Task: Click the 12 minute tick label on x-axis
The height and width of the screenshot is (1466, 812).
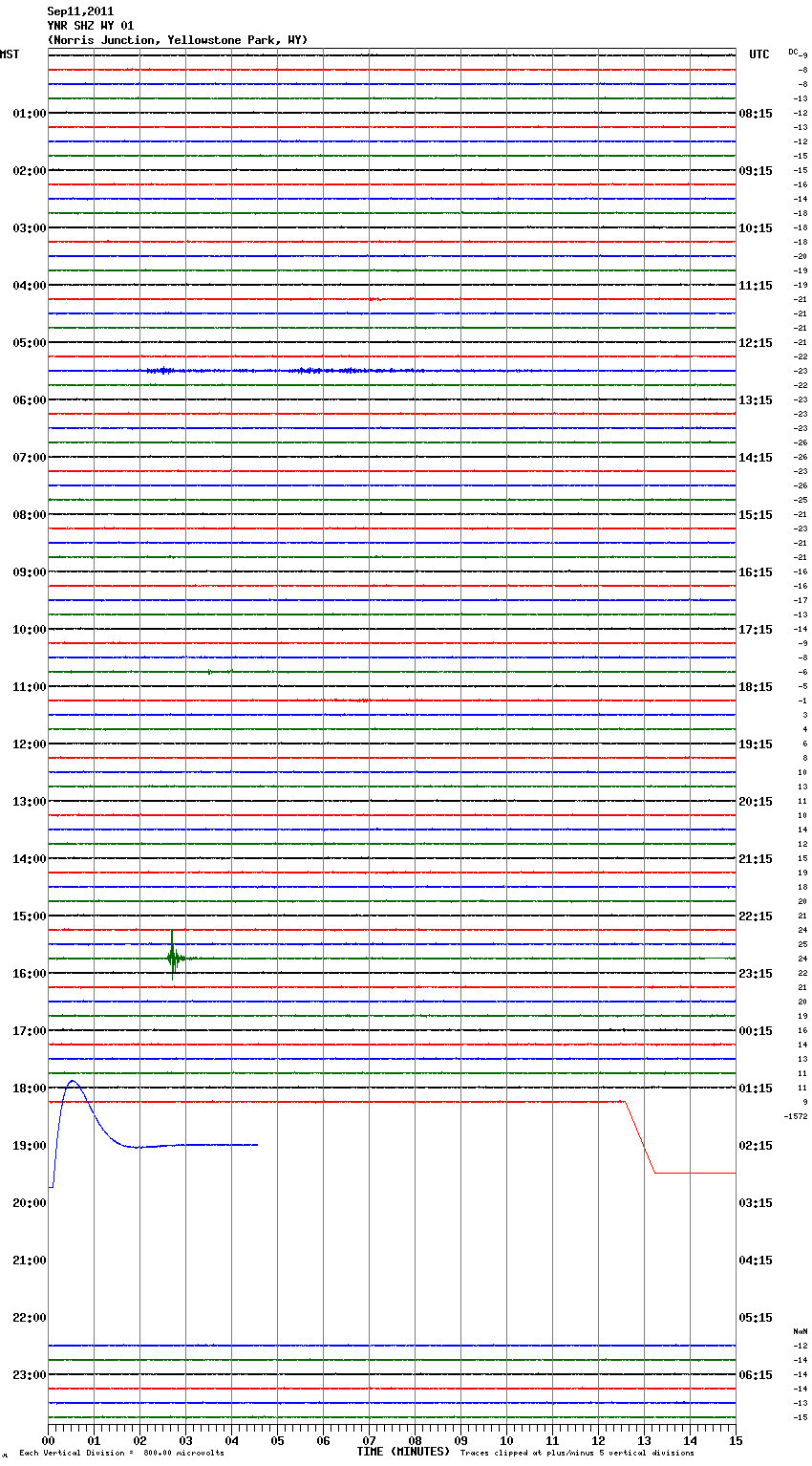Action: (x=598, y=1440)
